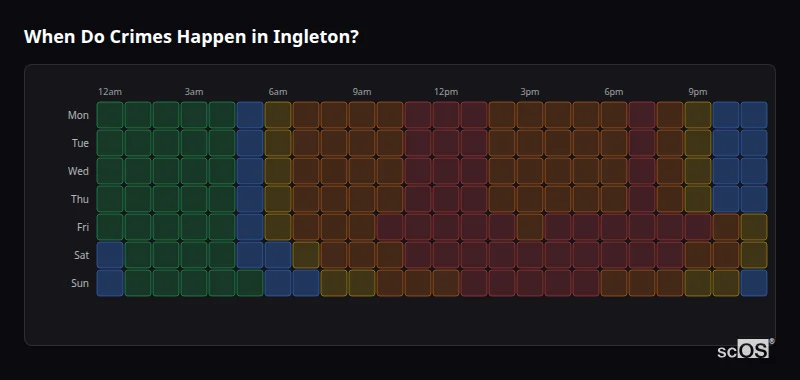Image resolution: width=800 pixels, height=380 pixels.
Task: Click the Sunday 7am blue cell
Action: (306, 283)
